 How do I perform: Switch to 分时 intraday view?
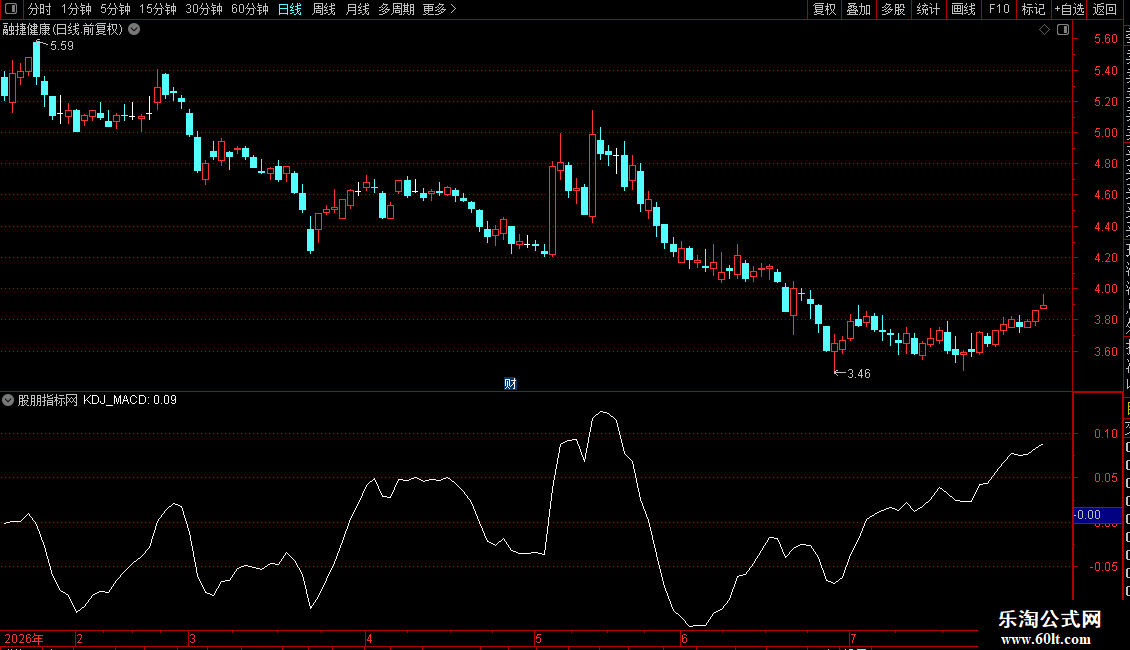40,9
